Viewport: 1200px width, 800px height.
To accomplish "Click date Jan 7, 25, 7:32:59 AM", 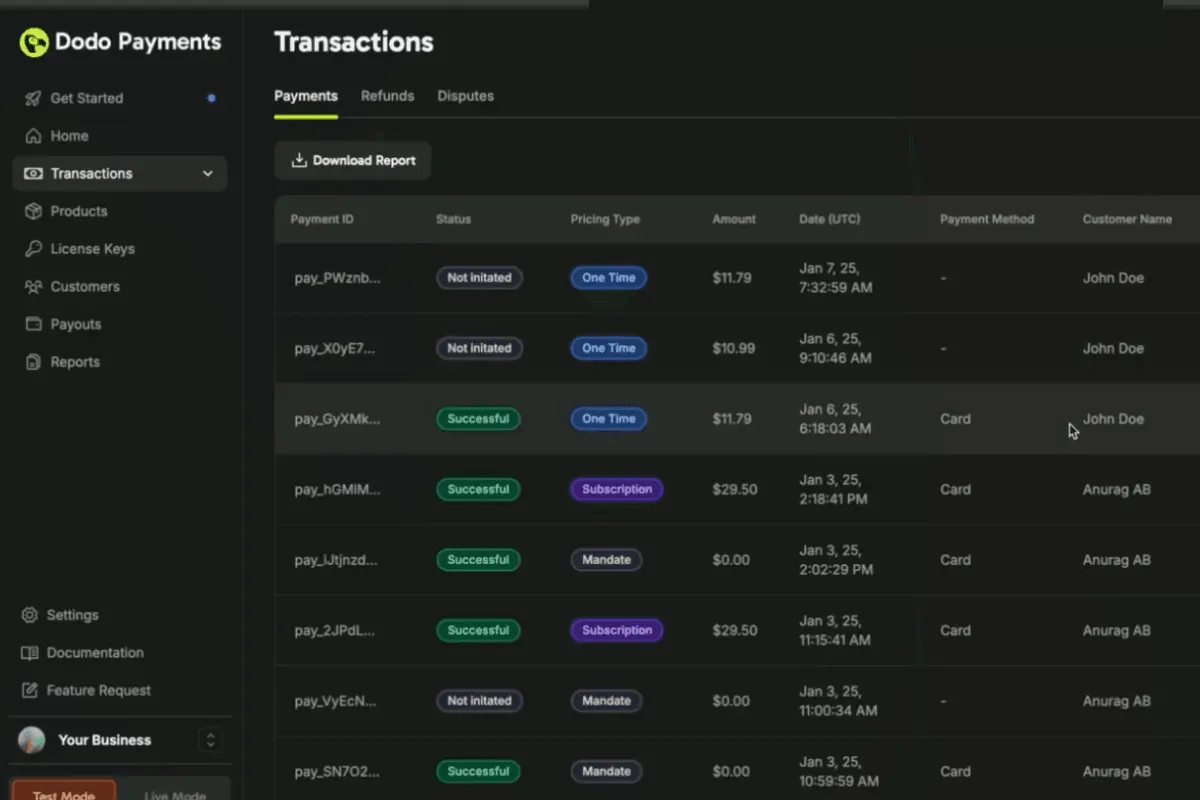I will (x=836, y=278).
